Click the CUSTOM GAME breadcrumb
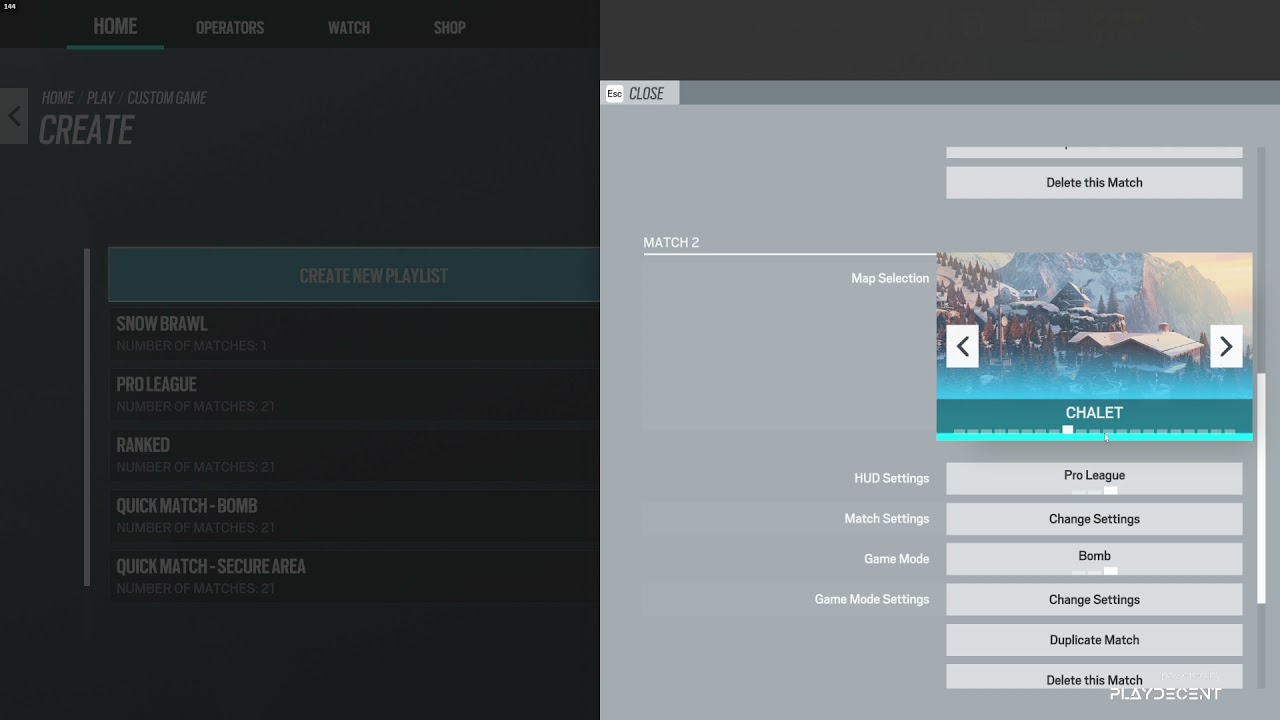This screenshot has width=1280, height=720. (x=167, y=98)
